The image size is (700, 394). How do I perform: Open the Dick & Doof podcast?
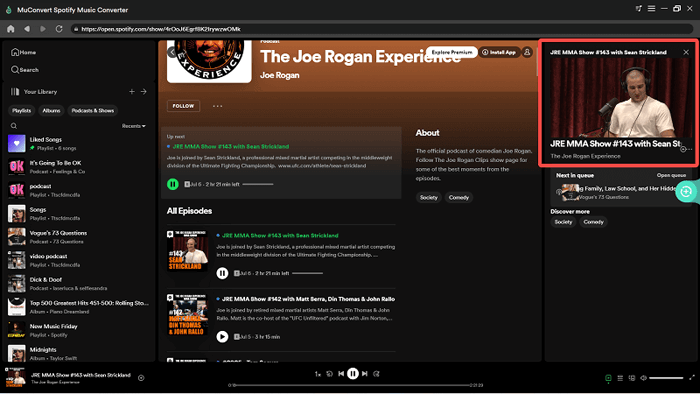click(79, 284)
